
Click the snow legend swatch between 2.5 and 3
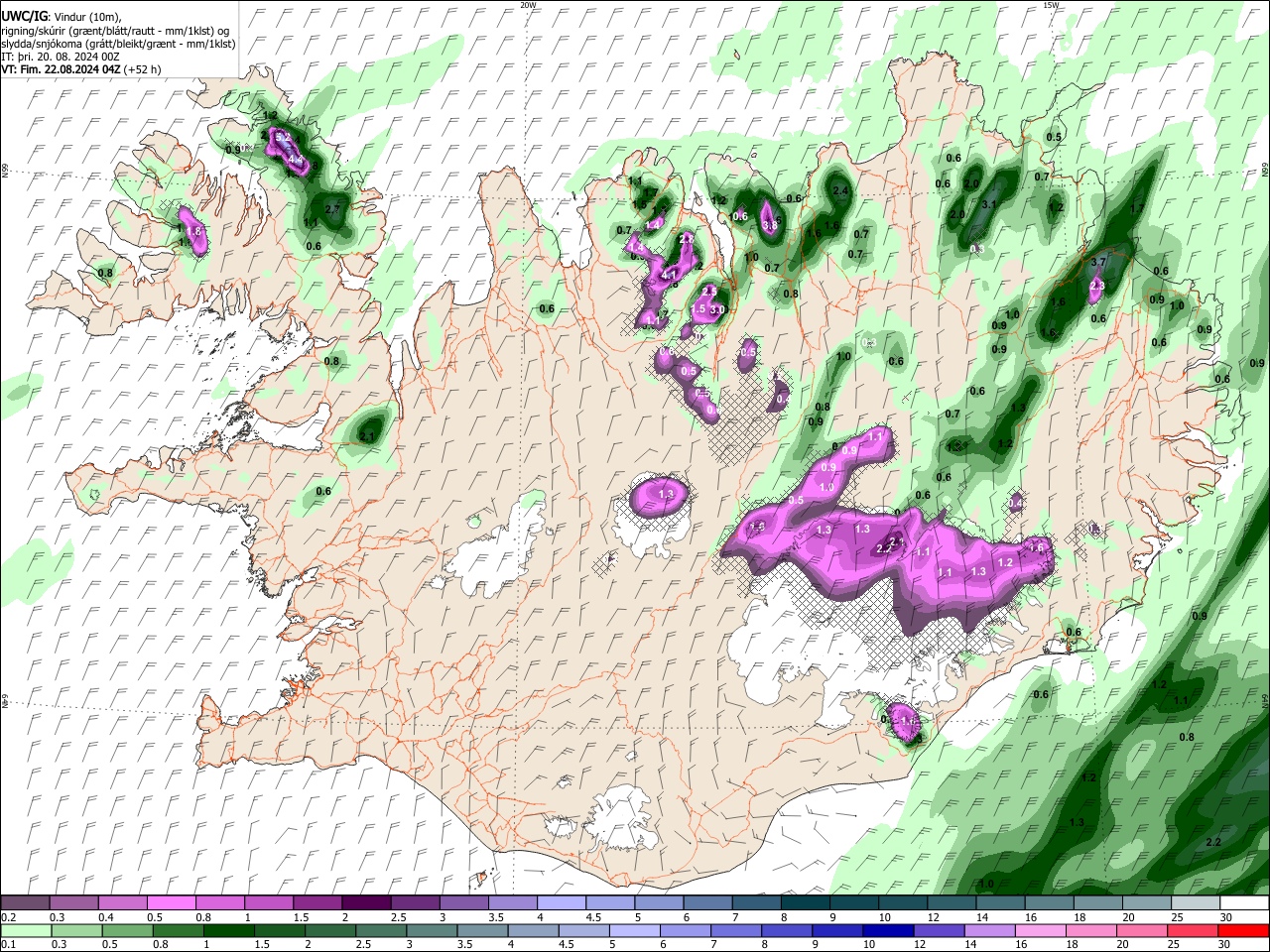[x=414, y=903]
